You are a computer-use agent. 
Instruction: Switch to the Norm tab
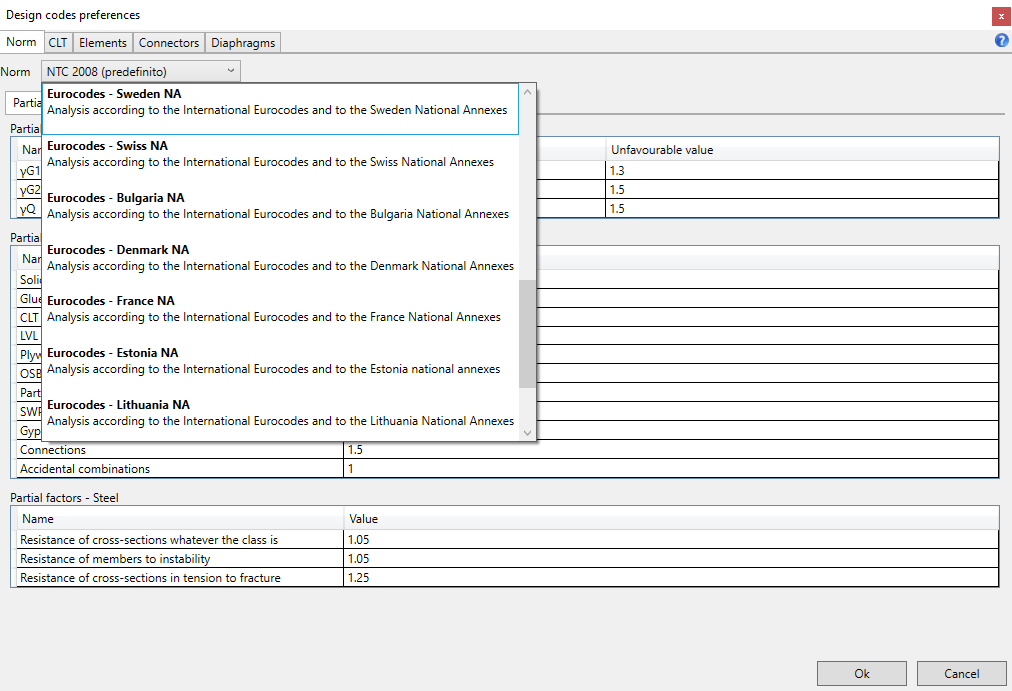pos(21,42)
